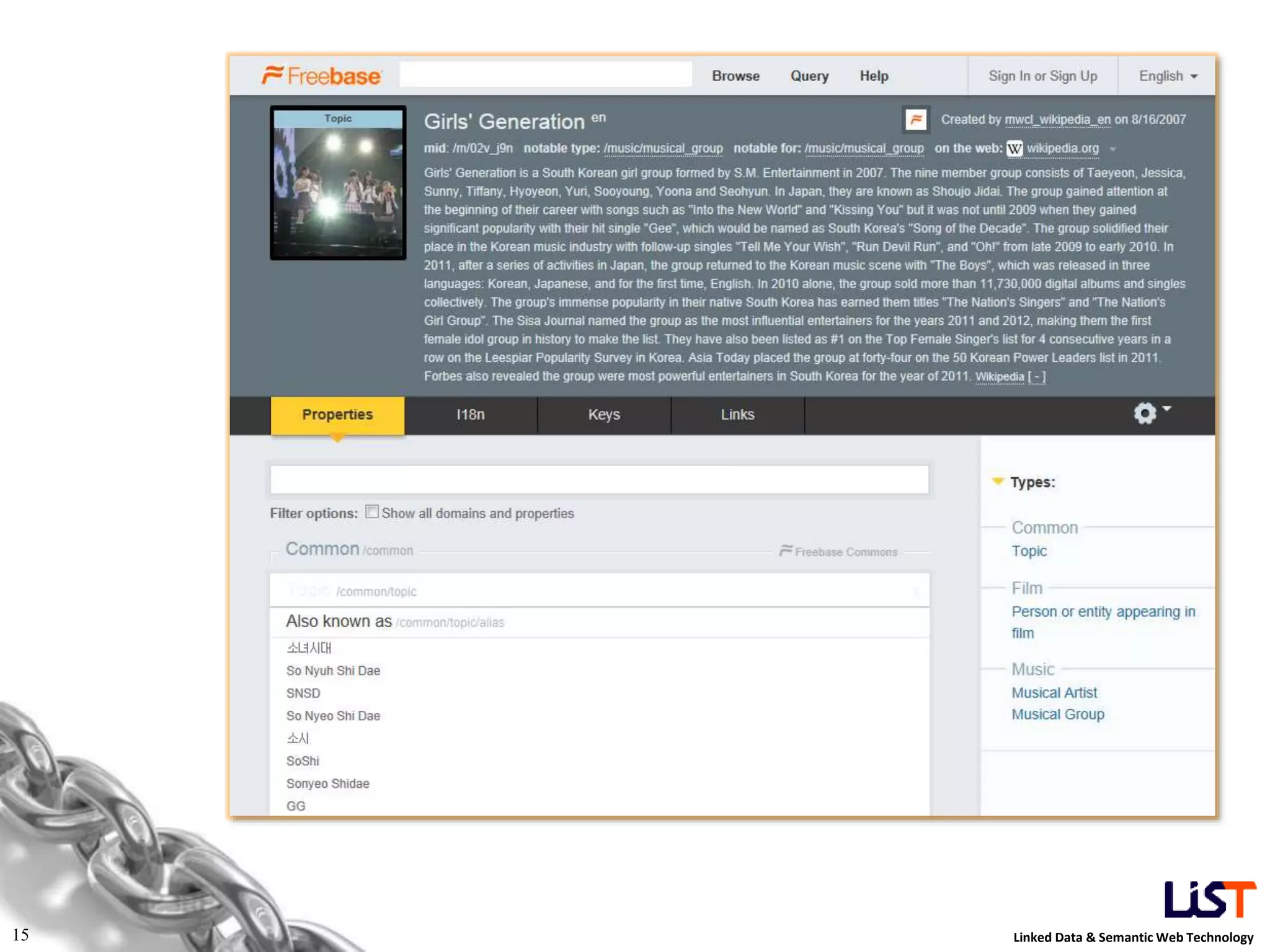The height and width of the screenshot is (952, 1270).
Task: Click the top search input field
Action: (546, 74)
